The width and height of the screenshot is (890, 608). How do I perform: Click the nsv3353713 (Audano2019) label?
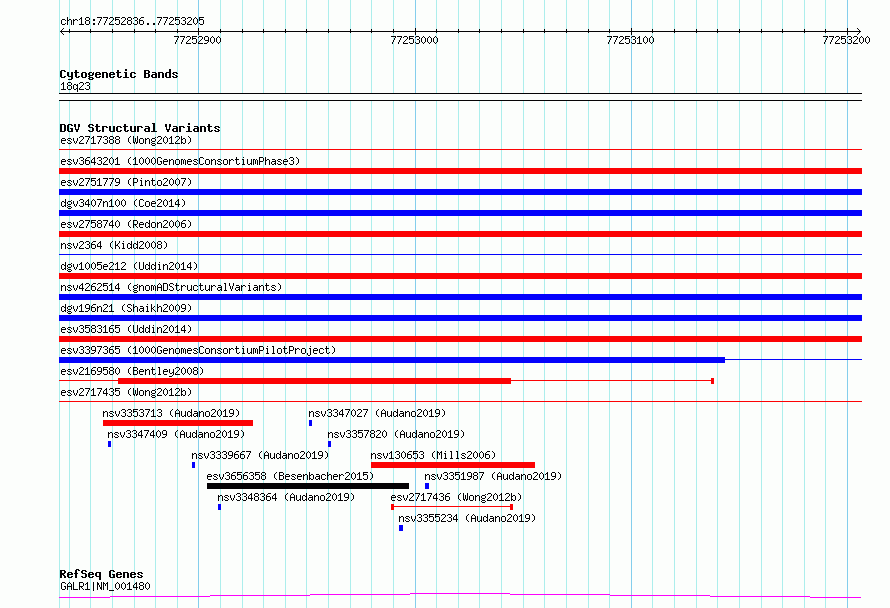click(x=171, y=413)
